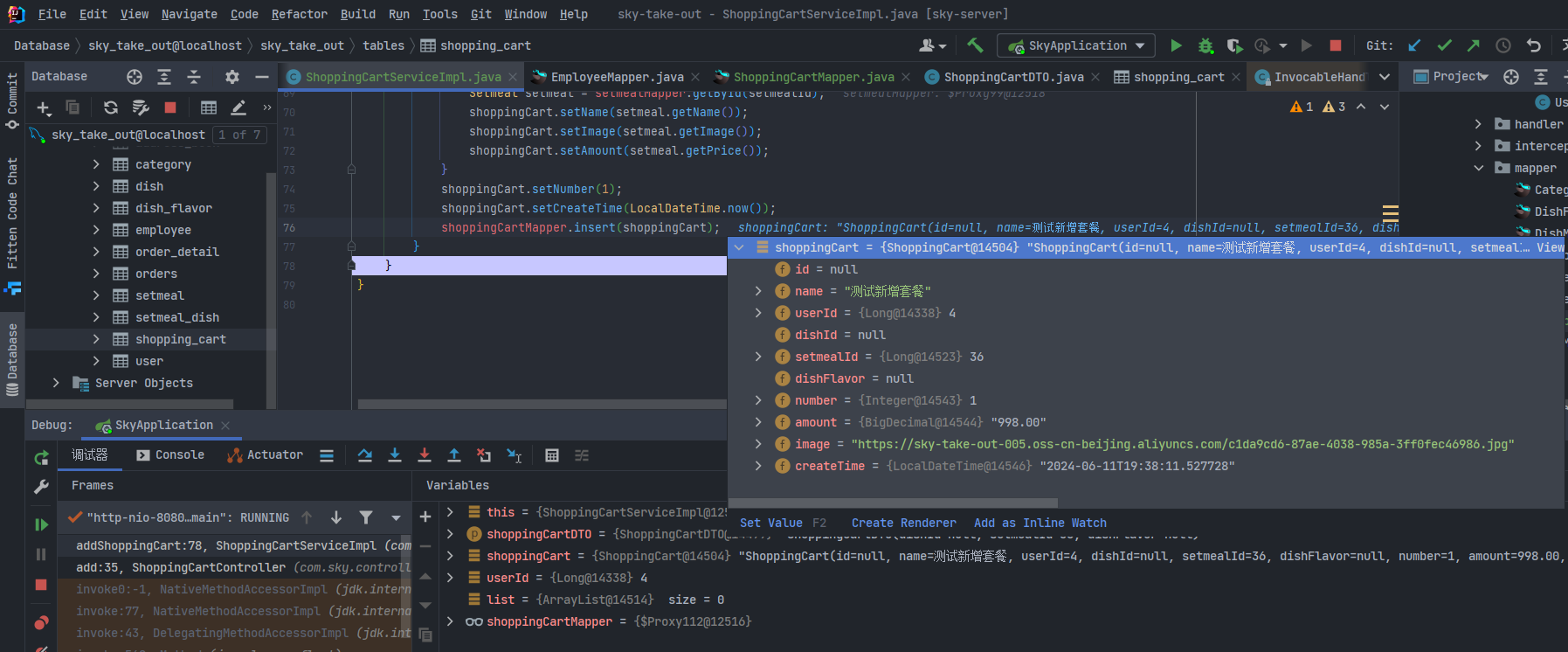Collapse the shoppingCart object in the popup
Image resolution: width=1568 pixels, height=652 pixels.
739,247
